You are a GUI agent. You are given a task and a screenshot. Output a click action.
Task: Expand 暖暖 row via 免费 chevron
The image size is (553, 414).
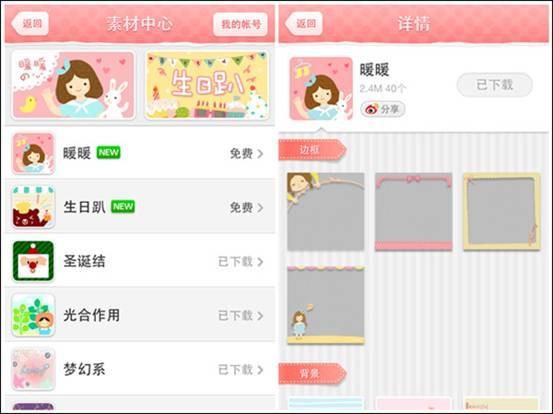tap(260, 154)
